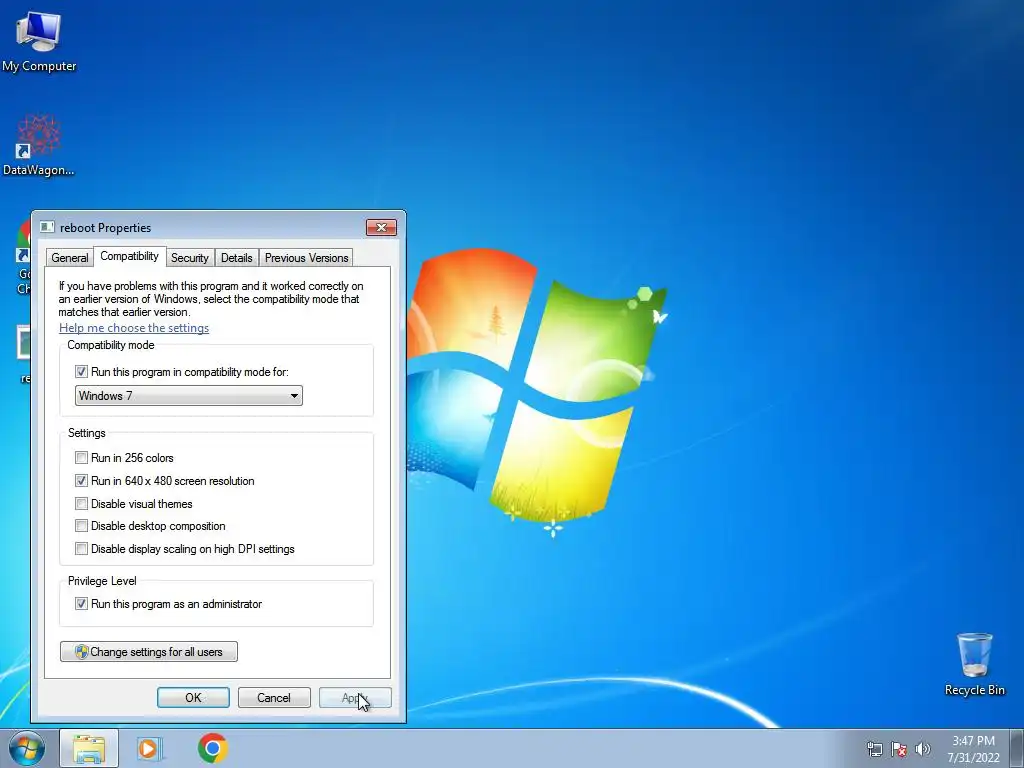The image size is (1024, 768).
Task: Click the Cancel button
Action: [274, 697]
